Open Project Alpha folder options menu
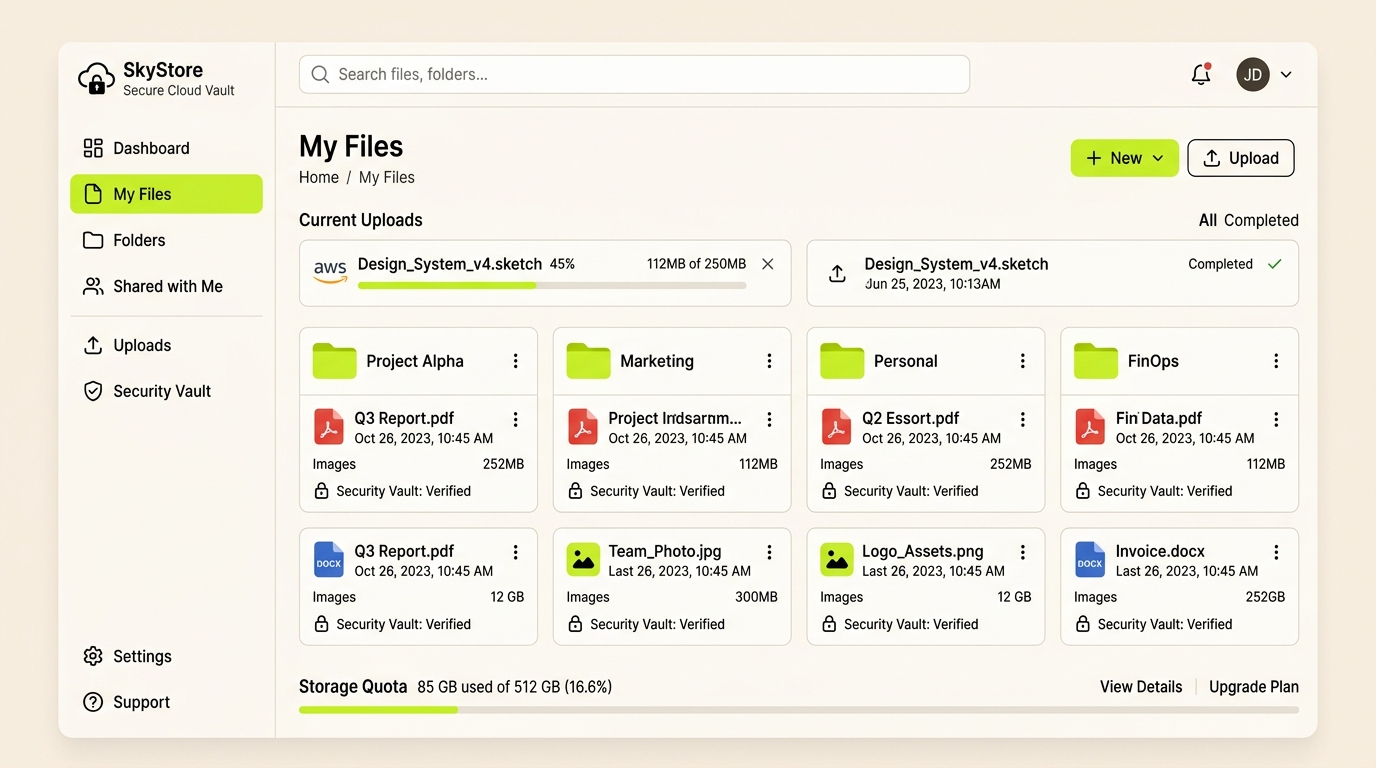This screenshot has height=768, width=1376. pos(516,361)
